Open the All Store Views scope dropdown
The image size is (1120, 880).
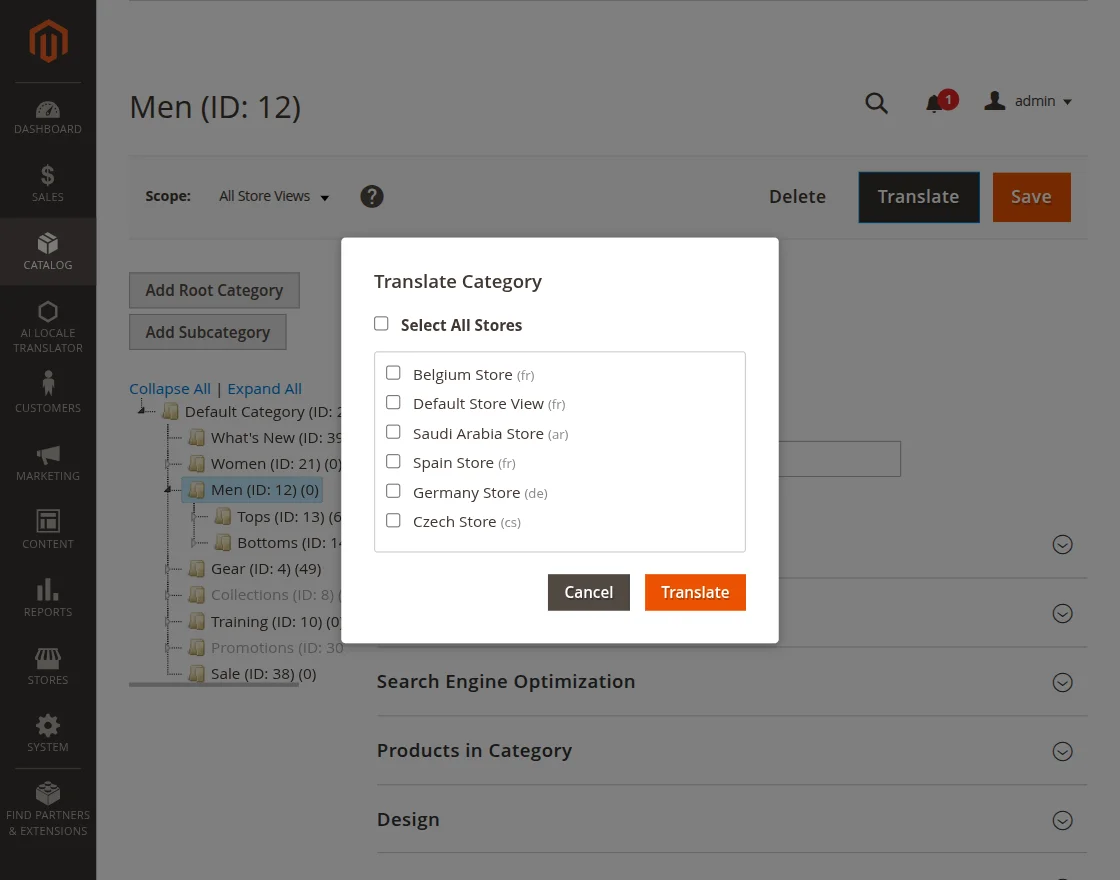click(x=273, y=196)
